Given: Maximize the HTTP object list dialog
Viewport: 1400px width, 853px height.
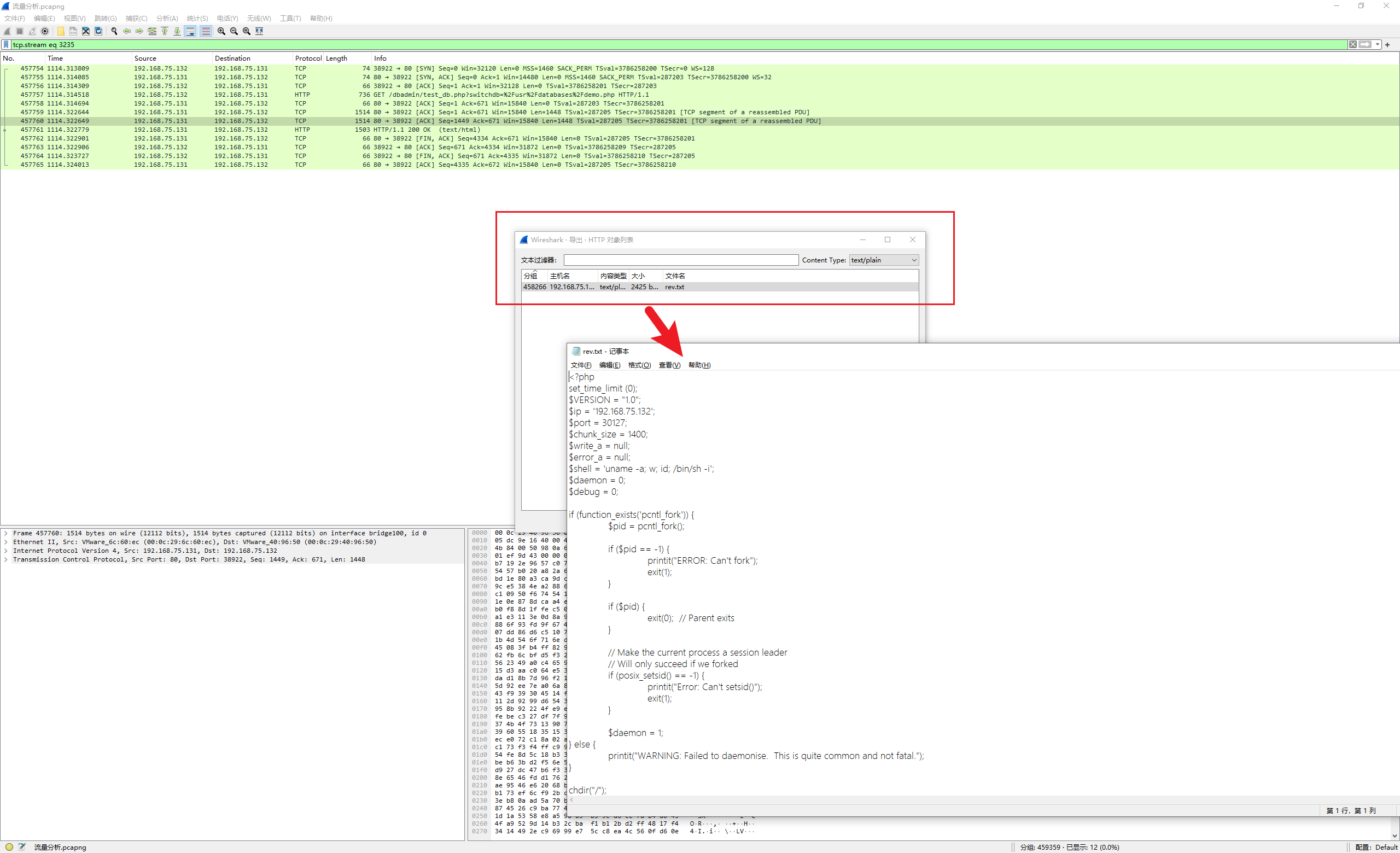Looking at the screenshot, I should coord(888,239).
